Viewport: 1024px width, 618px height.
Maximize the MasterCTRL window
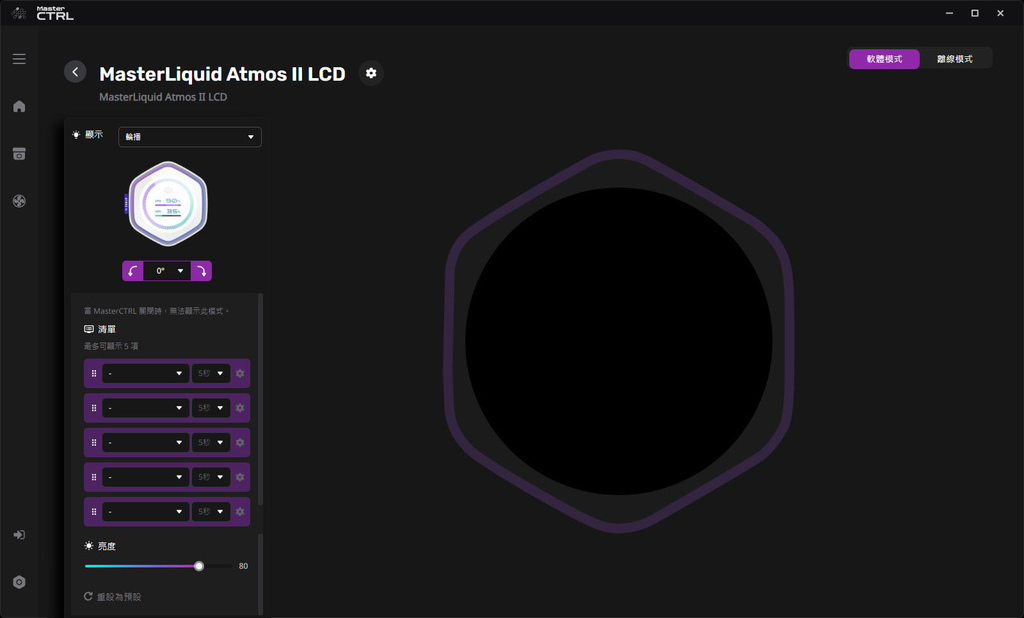975,13
